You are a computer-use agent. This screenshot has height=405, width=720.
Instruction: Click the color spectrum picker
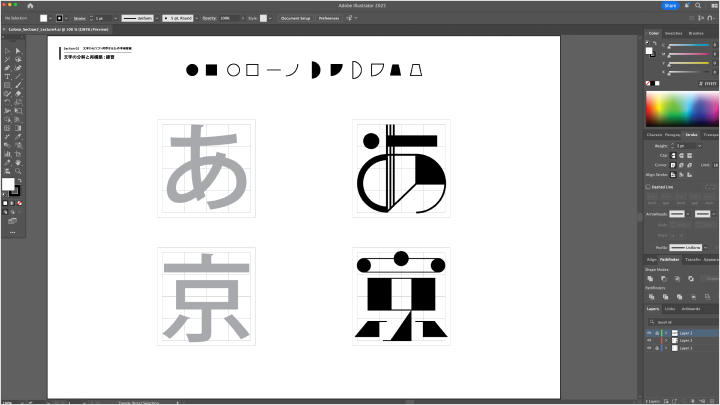(x=682, y=109)
